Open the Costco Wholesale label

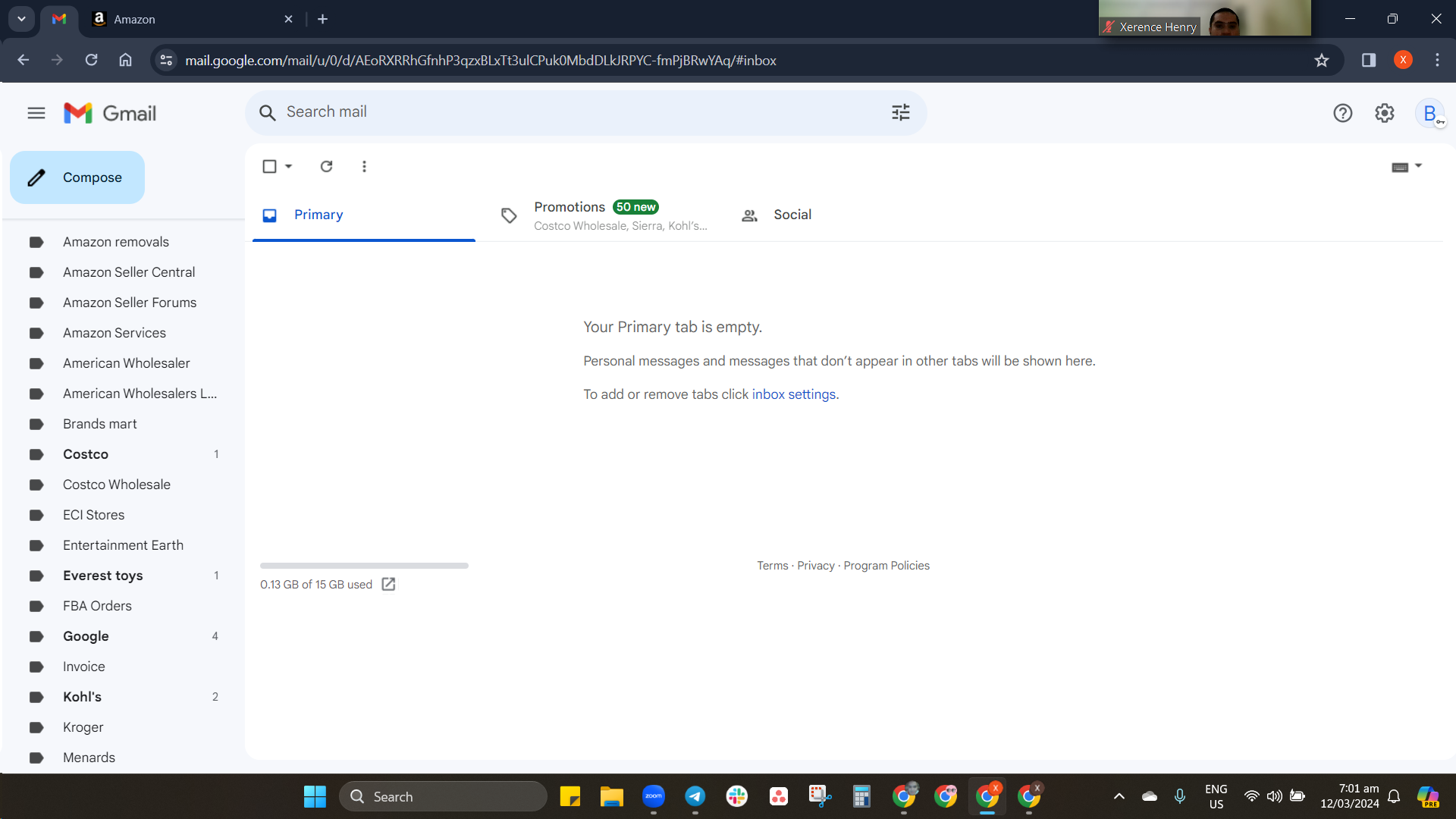pyautogui.click(x=117, y=485)
